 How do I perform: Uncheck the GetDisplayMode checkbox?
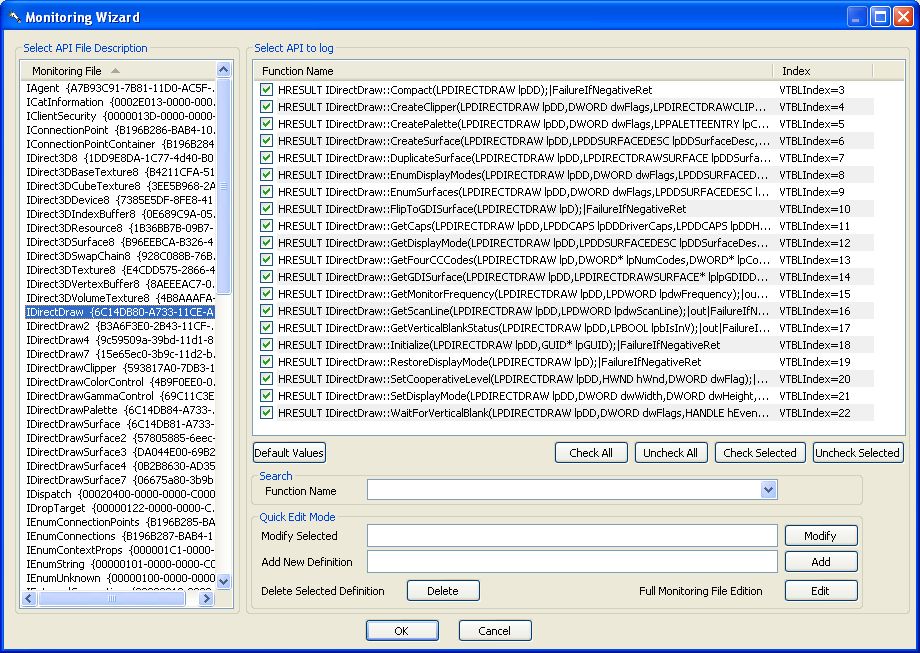pos(266,243)
